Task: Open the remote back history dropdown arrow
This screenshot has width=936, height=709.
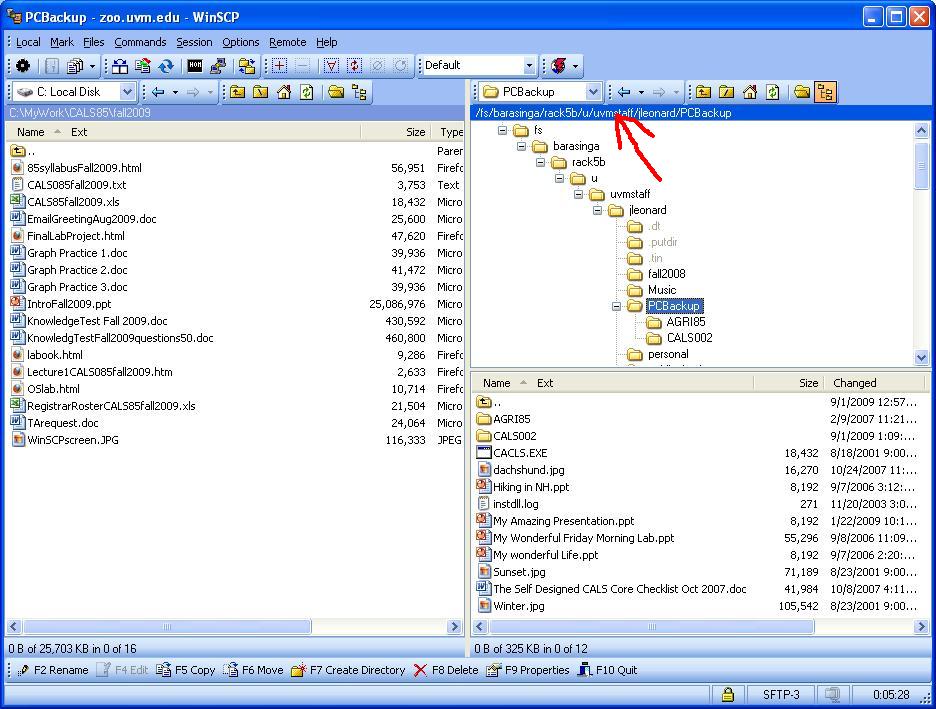Action: (641, 92)
